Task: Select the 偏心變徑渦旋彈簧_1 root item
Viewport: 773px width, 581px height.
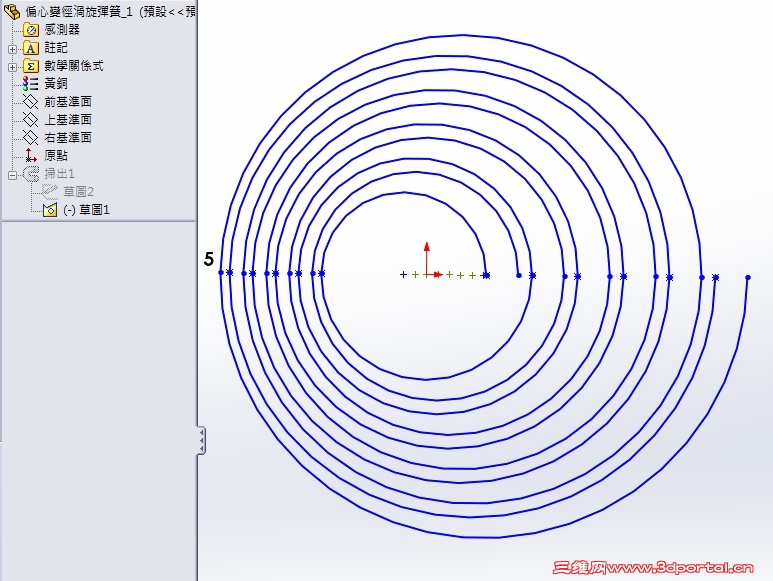Action: 110,12
